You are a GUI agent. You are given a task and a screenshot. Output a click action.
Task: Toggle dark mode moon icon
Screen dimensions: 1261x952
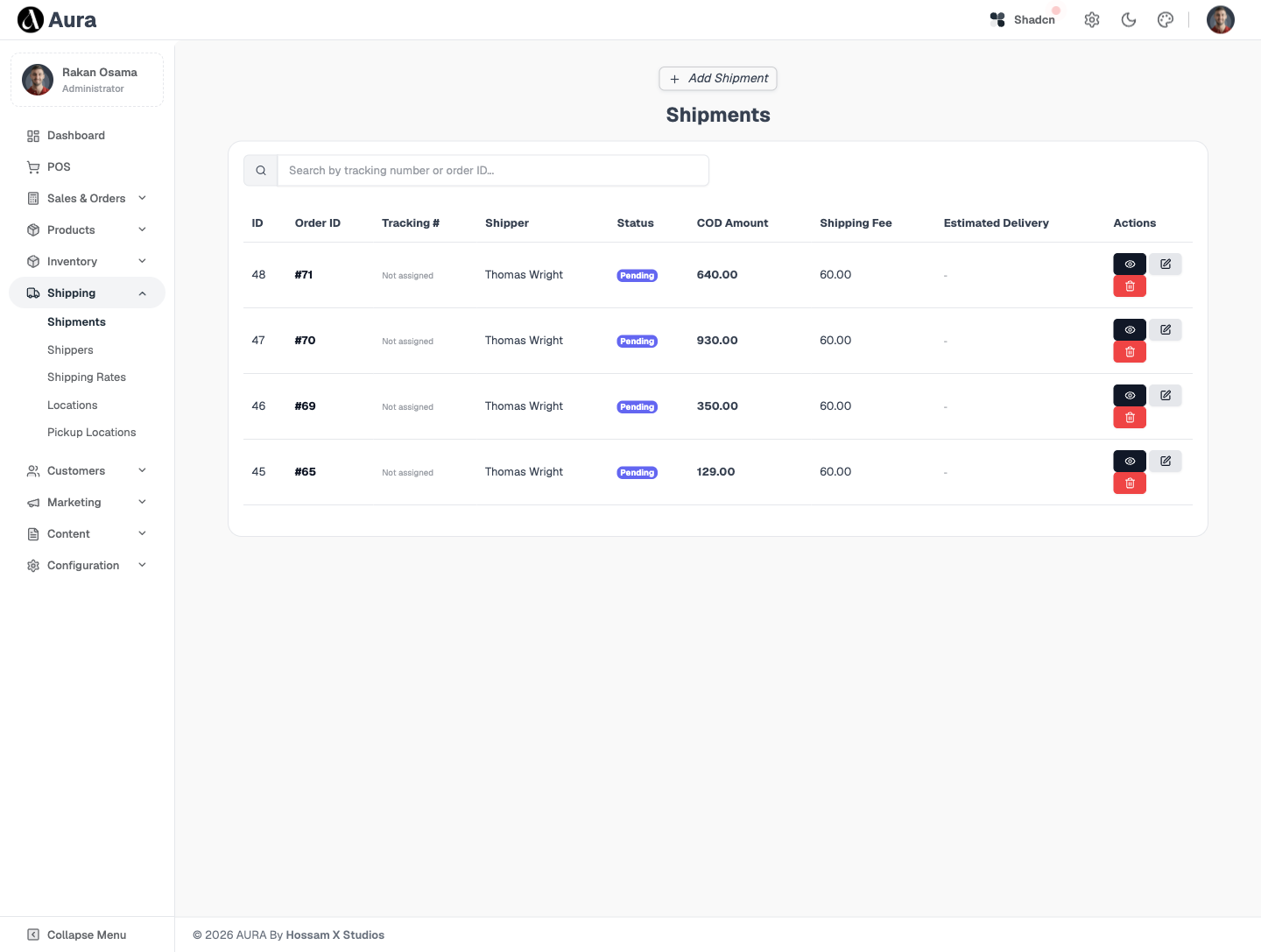click(x=1129, y=19)
